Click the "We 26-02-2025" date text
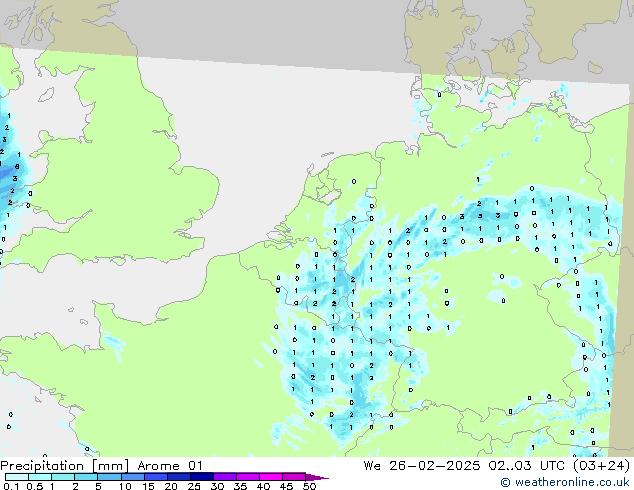The height and width of the screenshot is (490, 634). click(x=422, y=466)
